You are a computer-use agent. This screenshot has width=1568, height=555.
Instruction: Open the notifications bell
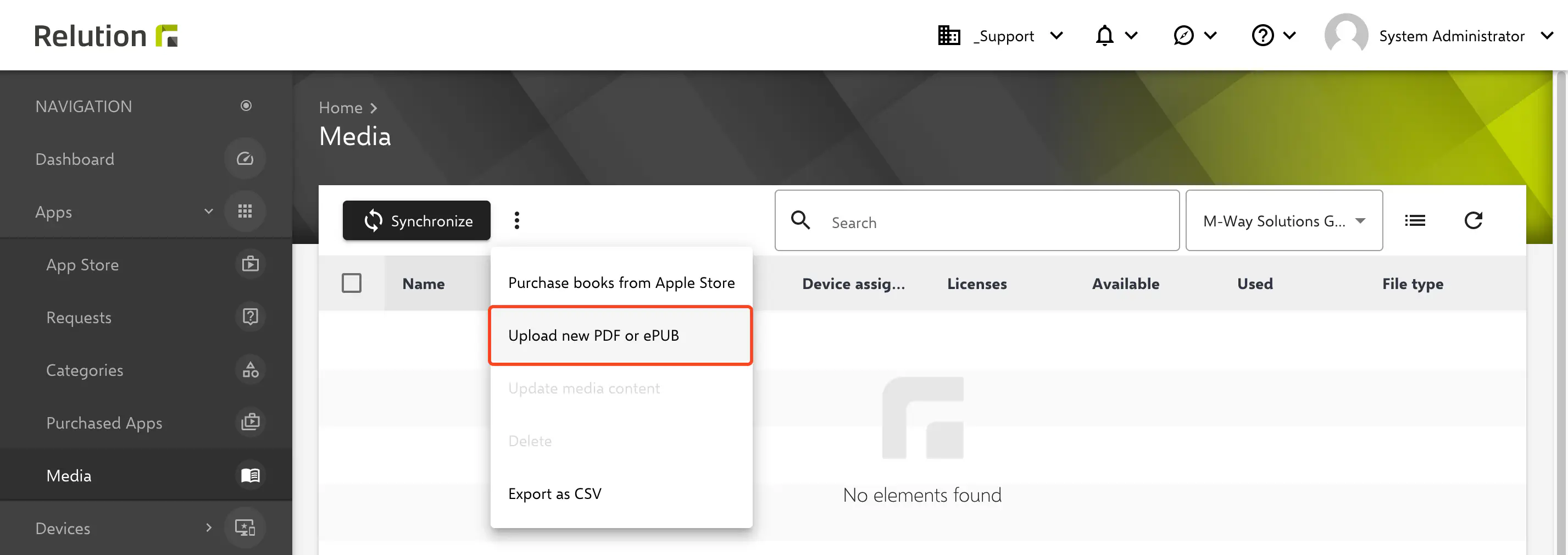point(1104,36)
